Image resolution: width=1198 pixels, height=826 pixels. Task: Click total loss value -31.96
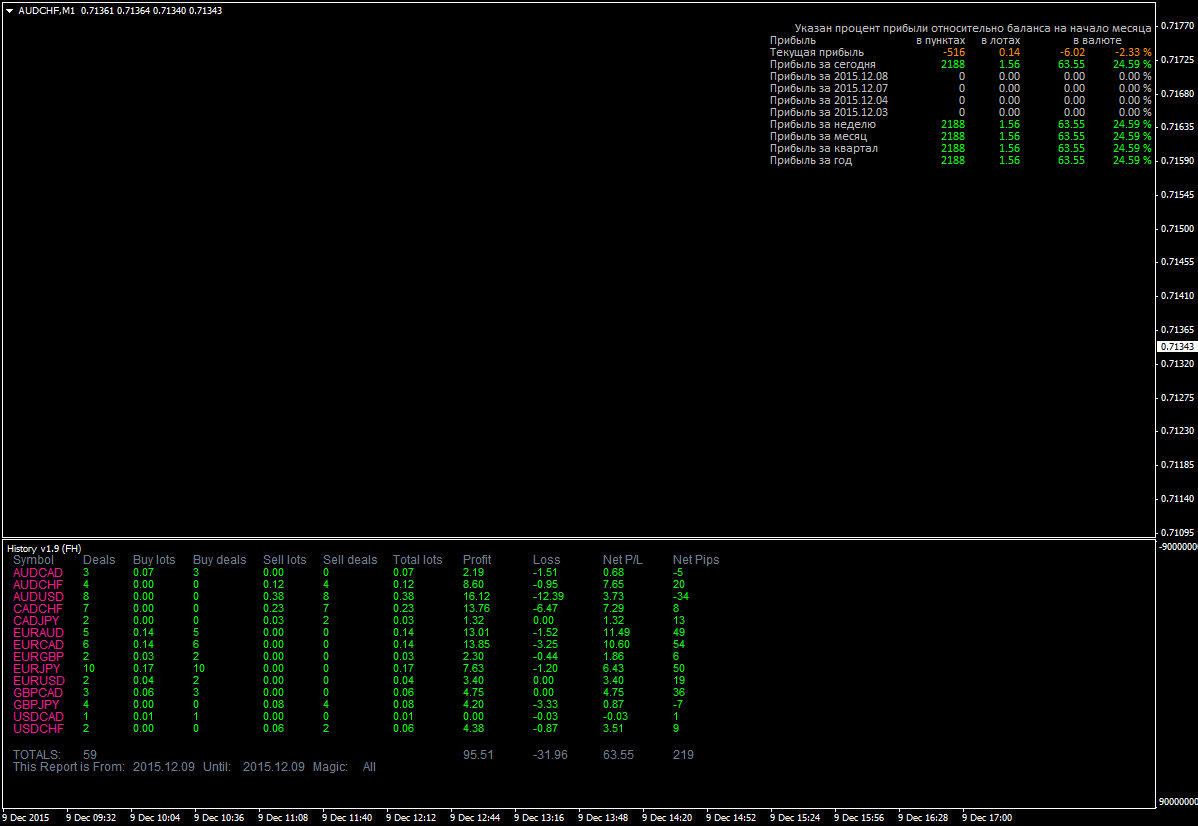[x=550, y=755]
